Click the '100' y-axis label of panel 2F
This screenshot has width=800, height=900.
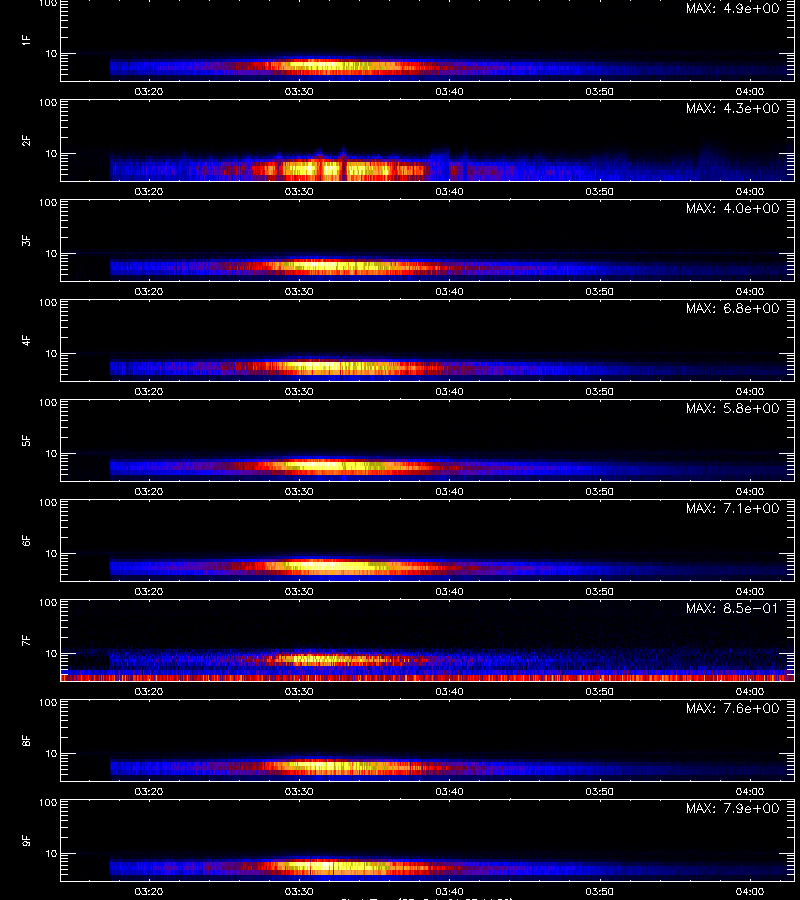click(48, 103)
